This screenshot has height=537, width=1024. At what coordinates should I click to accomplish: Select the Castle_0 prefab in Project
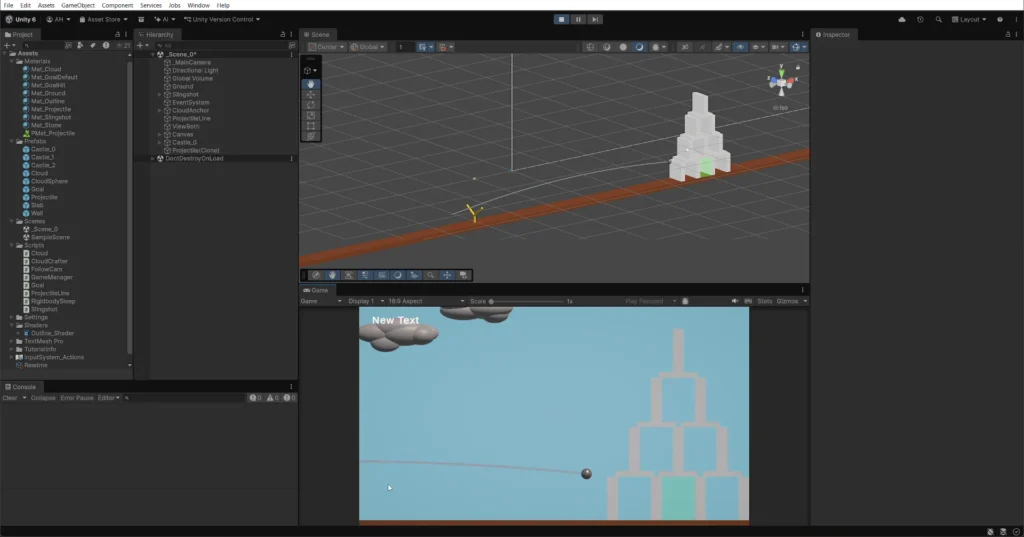43,150
